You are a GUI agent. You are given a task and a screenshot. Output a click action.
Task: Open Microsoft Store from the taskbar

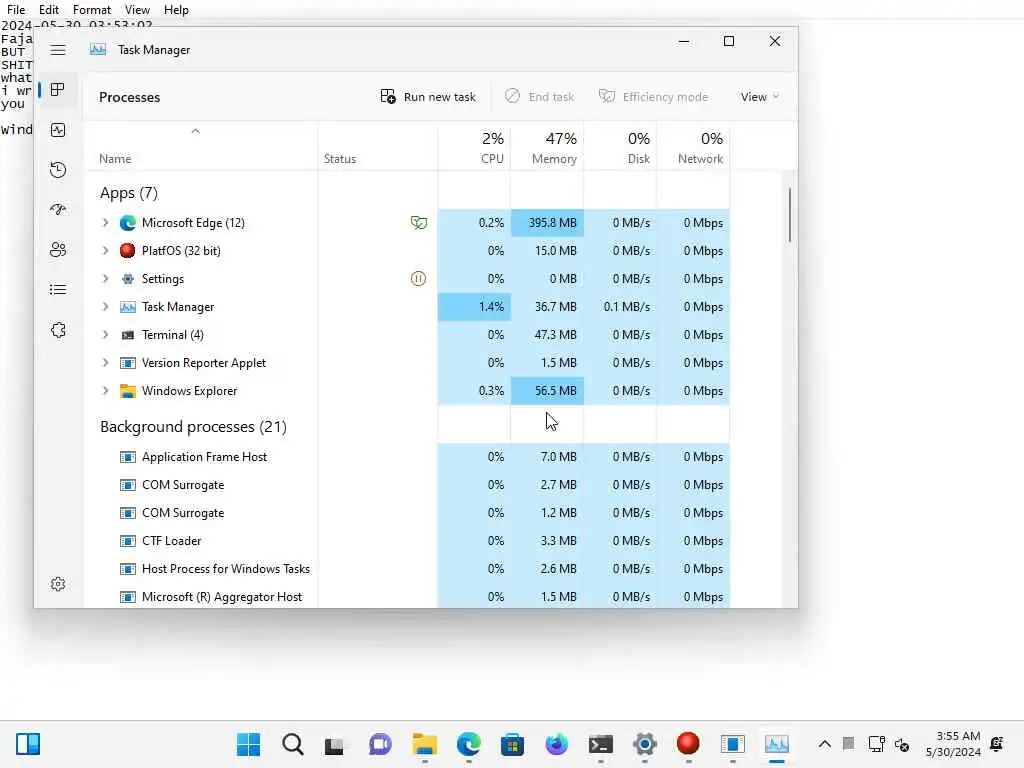pyautogui.click(x=513, y=744)
